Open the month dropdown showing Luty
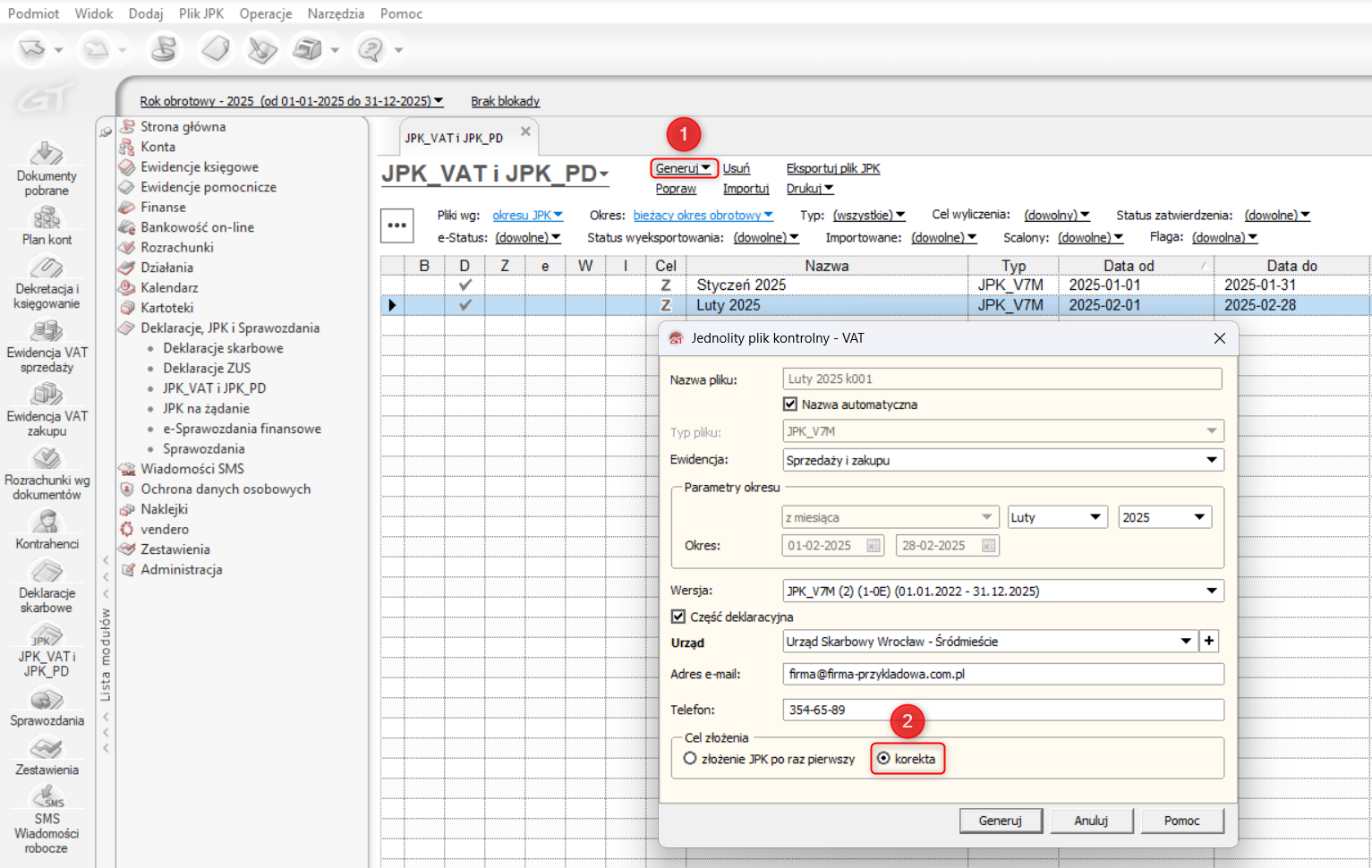Screen dimensions: 1372x868 coord(1095,517)
